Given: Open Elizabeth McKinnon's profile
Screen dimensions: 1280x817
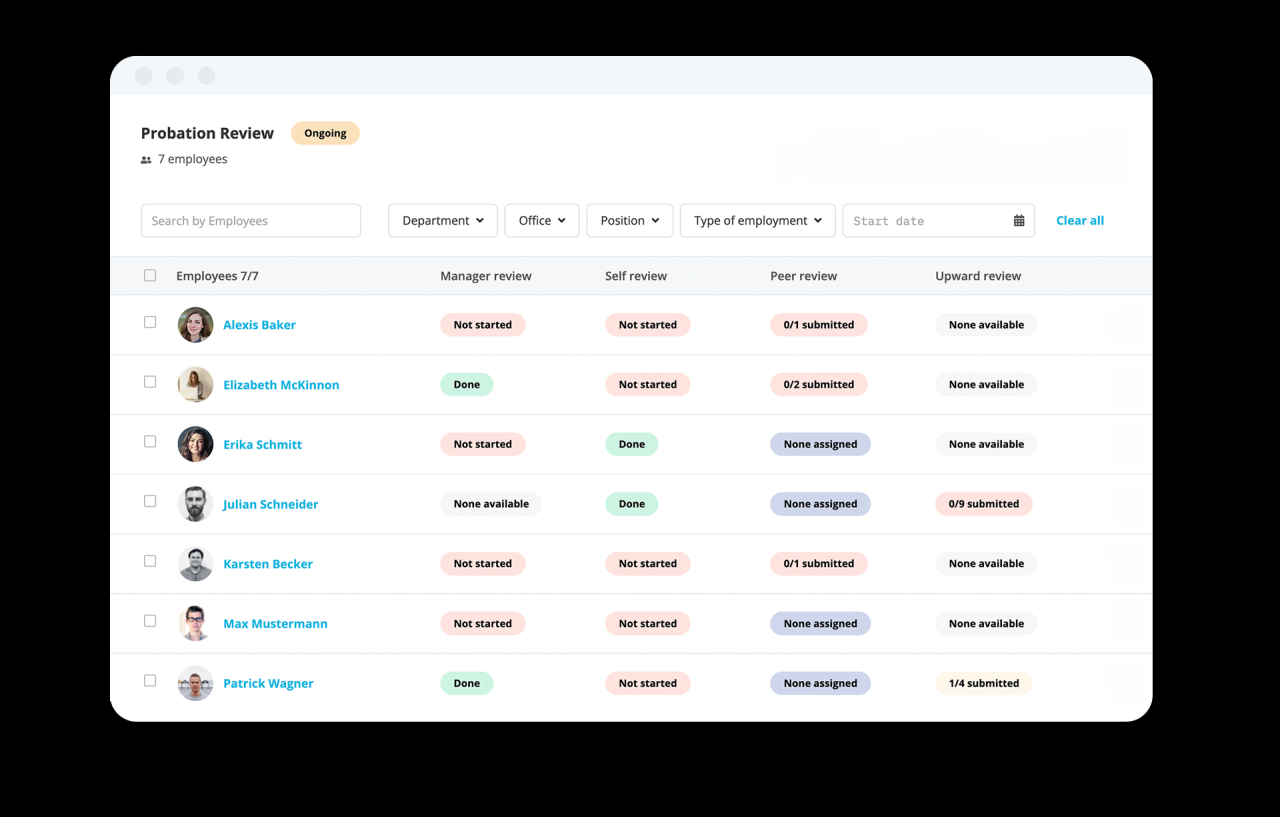Looking at the screenshot, I should click(x=281, y=384).
